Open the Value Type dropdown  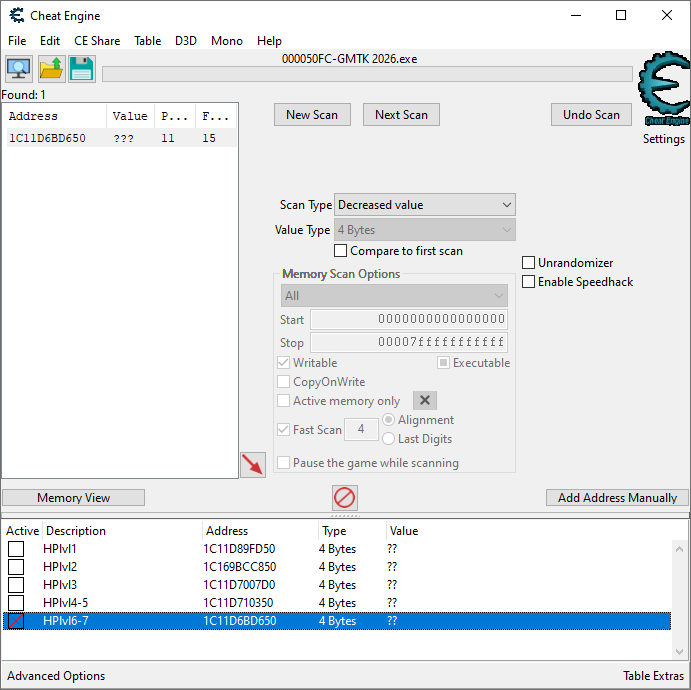click(x=425, y=230)
